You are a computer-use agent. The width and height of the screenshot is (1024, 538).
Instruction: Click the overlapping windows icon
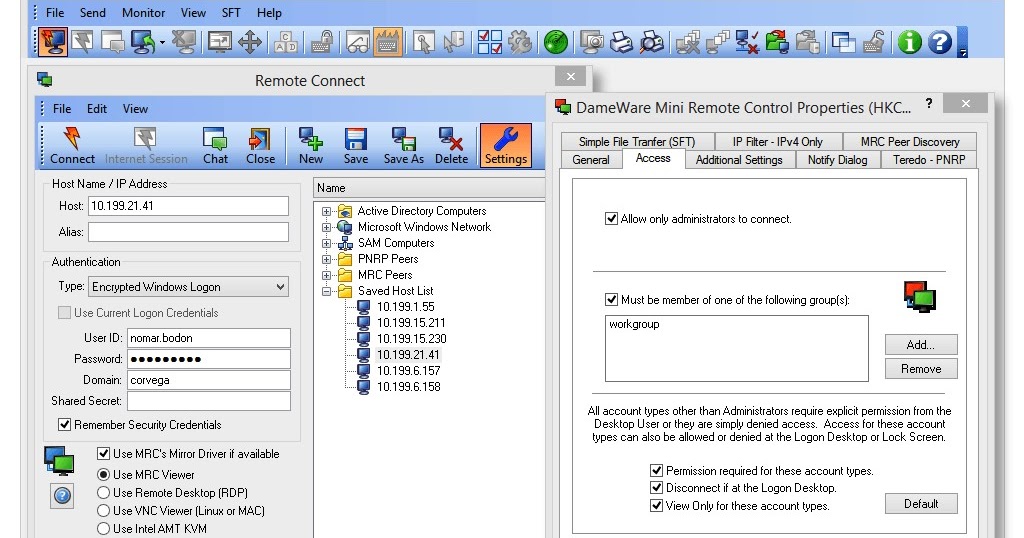[x=843, y=42]
